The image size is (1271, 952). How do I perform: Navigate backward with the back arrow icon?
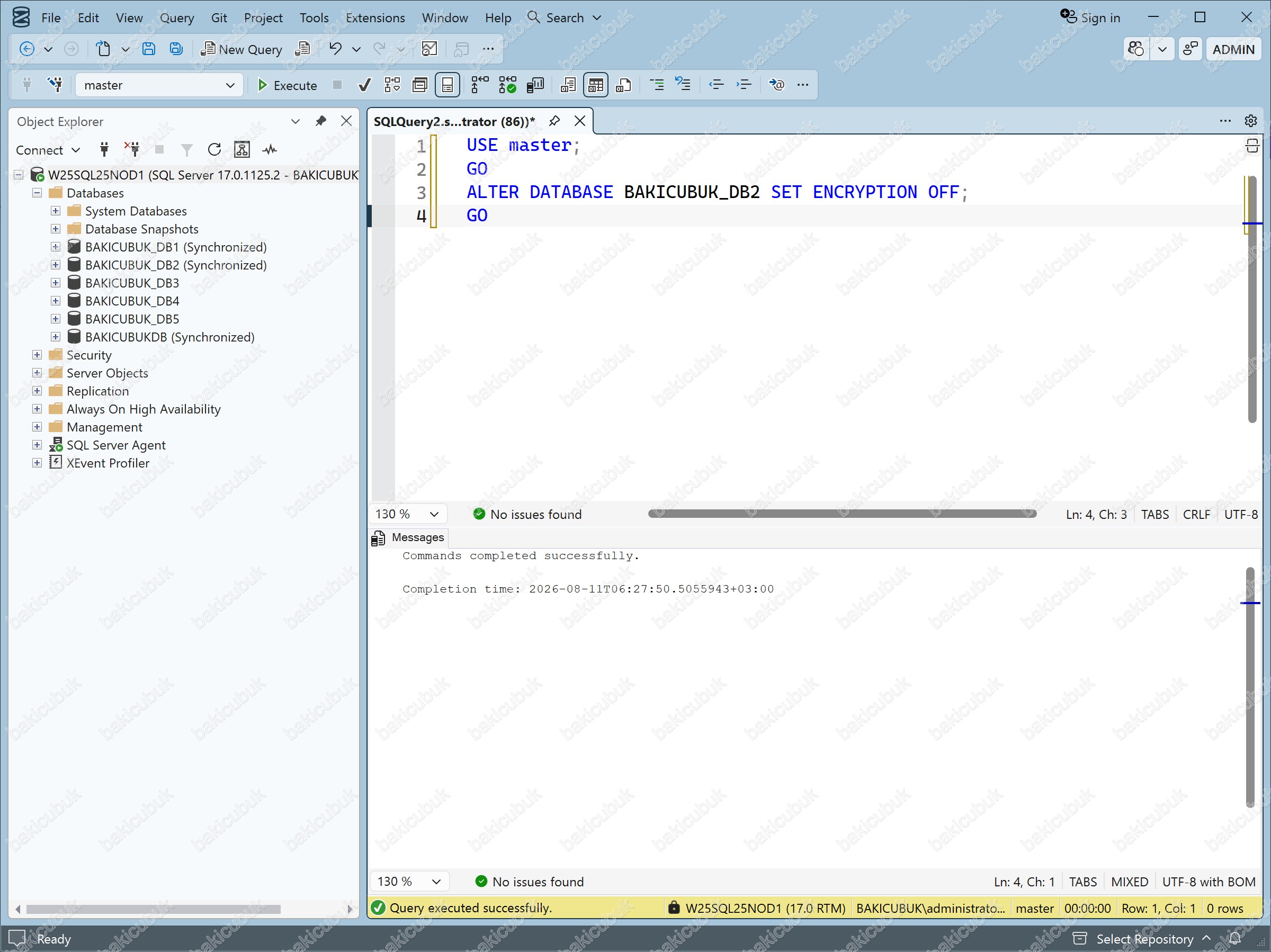point(27,49)
